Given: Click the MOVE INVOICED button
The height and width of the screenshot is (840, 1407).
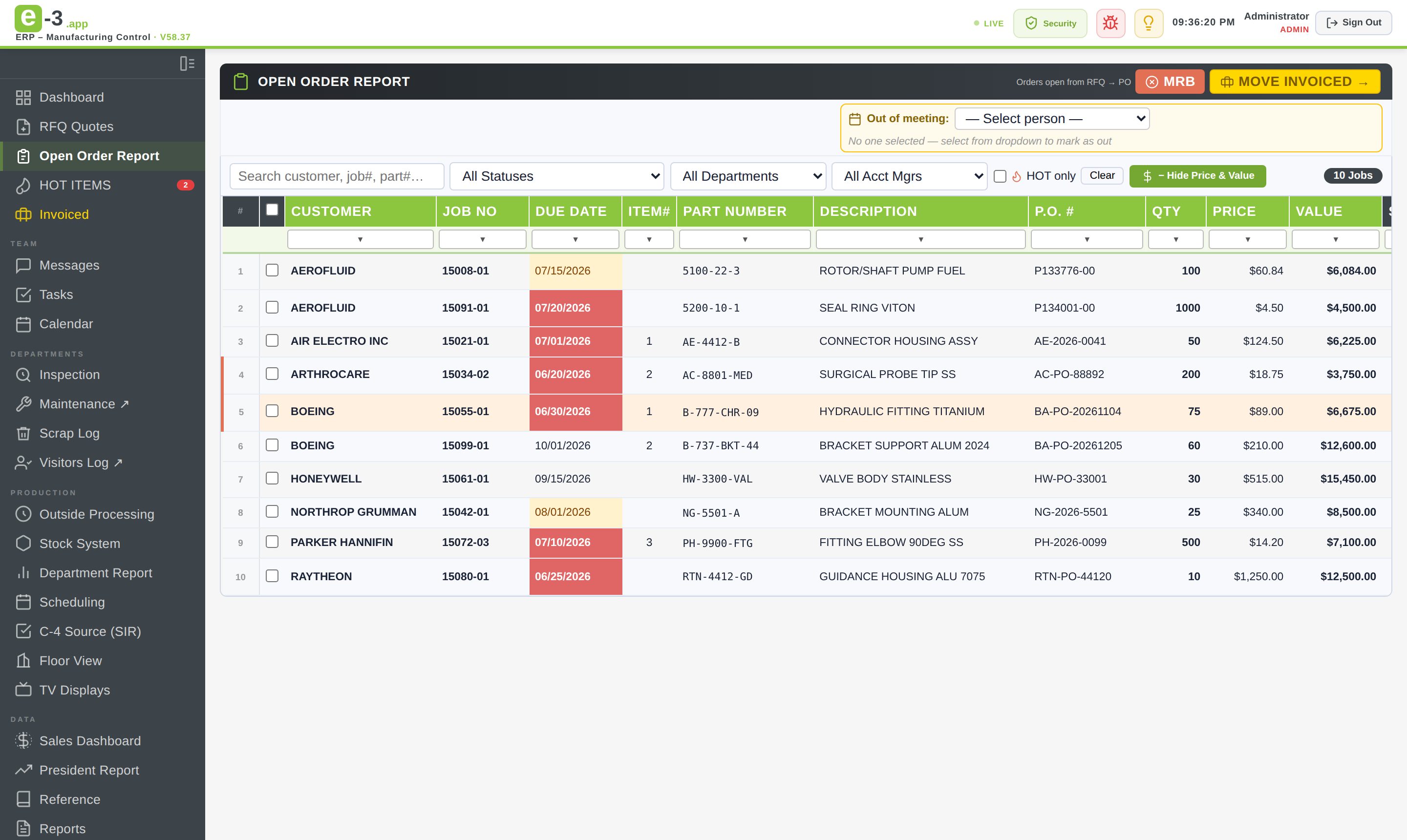Looking at the screenshot, I should (x=1294, y=82).
